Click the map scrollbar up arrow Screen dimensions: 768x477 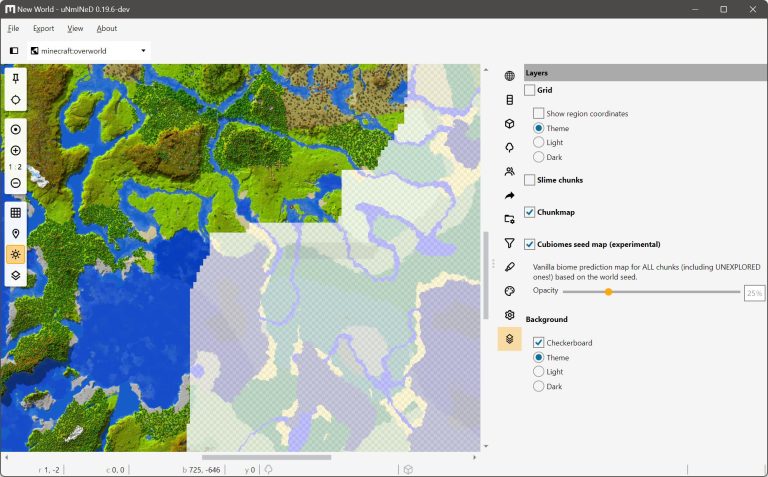[486, 70]
